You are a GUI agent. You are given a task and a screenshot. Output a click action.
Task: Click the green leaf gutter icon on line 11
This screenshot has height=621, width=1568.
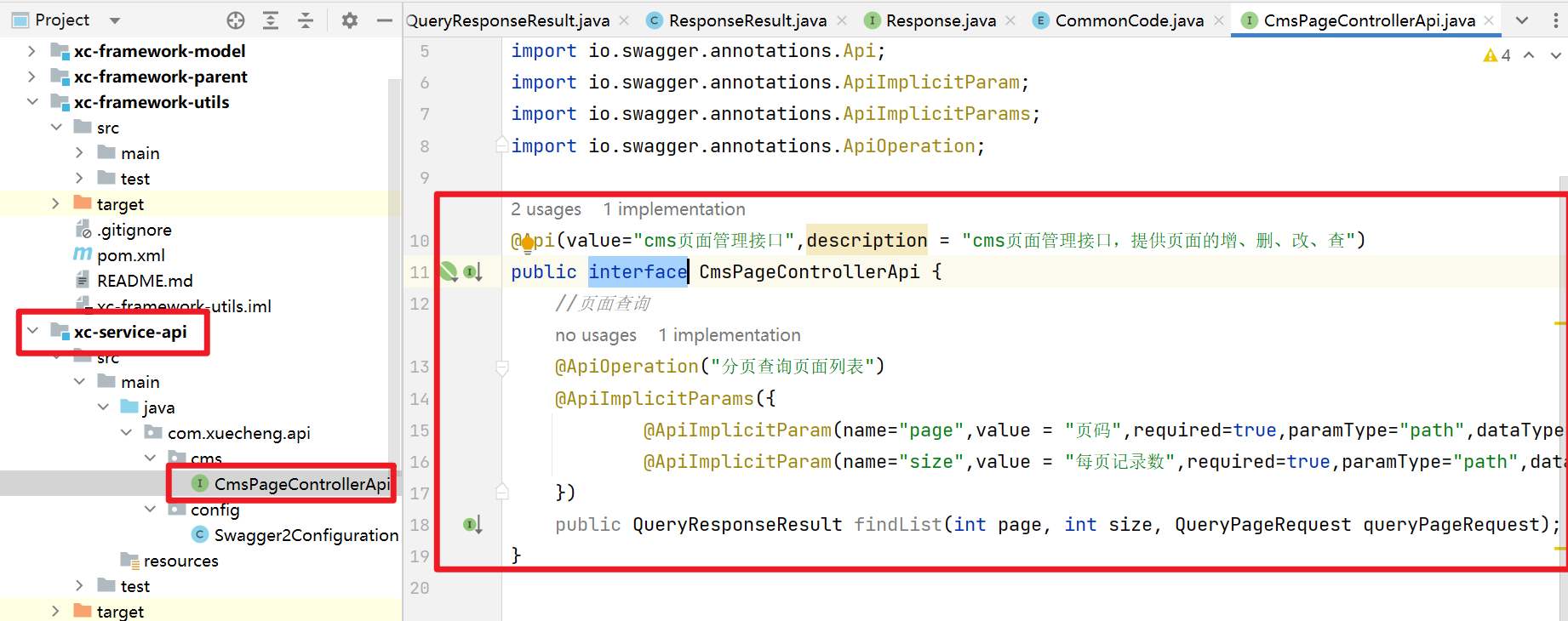(449, 272)
